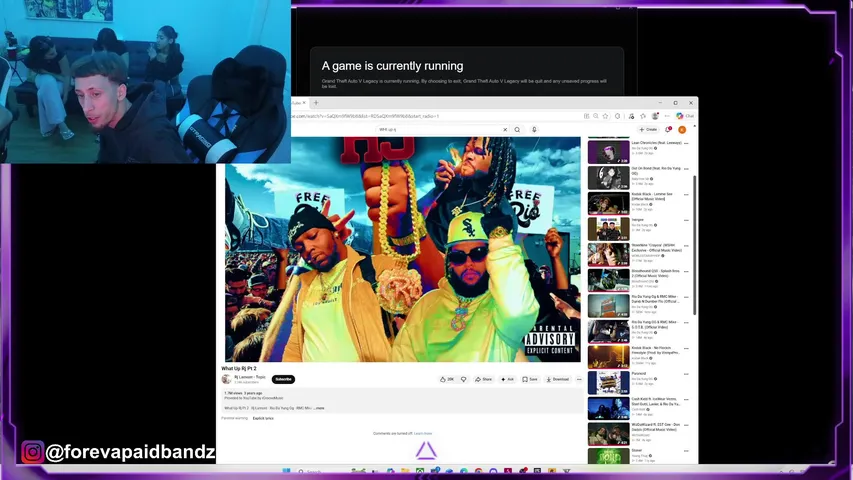
Task: Open options menu for Kodak Black No Flockin
Action: [x=686, y=349]
